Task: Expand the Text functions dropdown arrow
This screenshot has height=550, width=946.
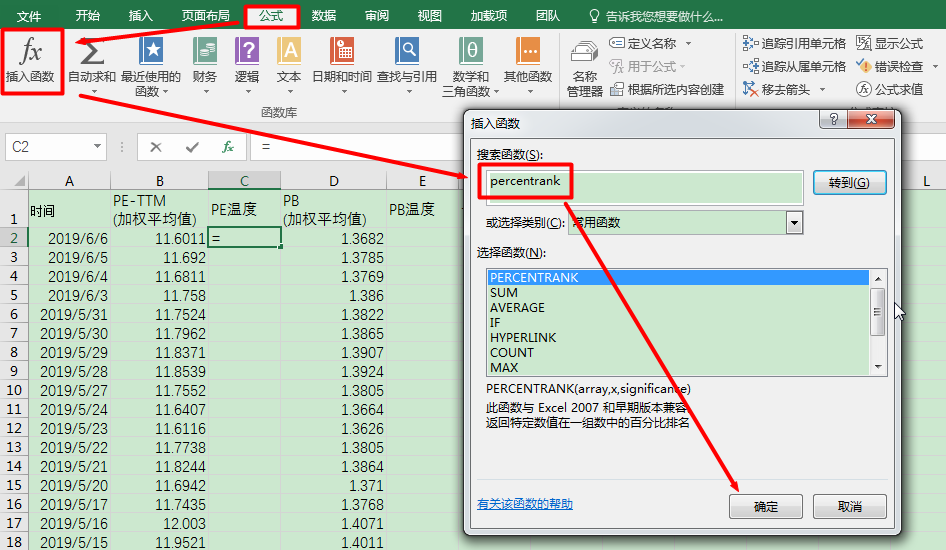Action: (x=290, y=92)
